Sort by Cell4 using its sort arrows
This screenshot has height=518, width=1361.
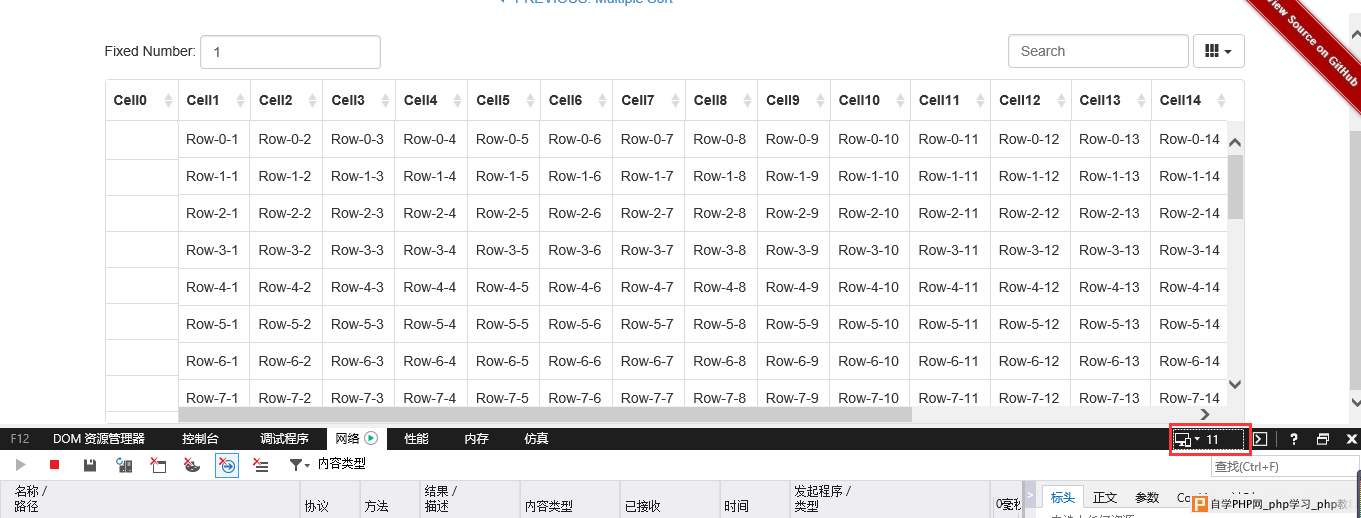click(x=457, y=100)
